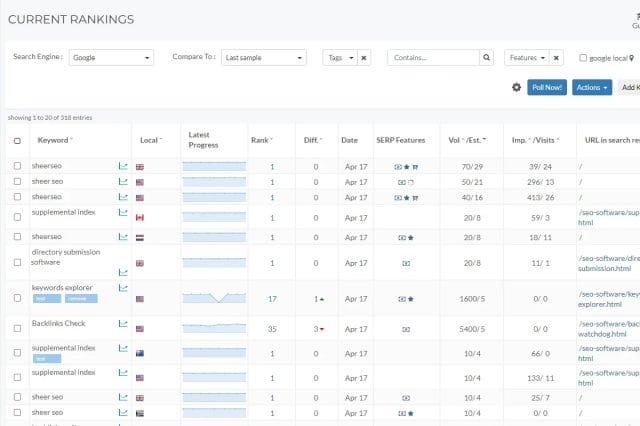Open the Search Engine Google dropdown

point(112,58)
